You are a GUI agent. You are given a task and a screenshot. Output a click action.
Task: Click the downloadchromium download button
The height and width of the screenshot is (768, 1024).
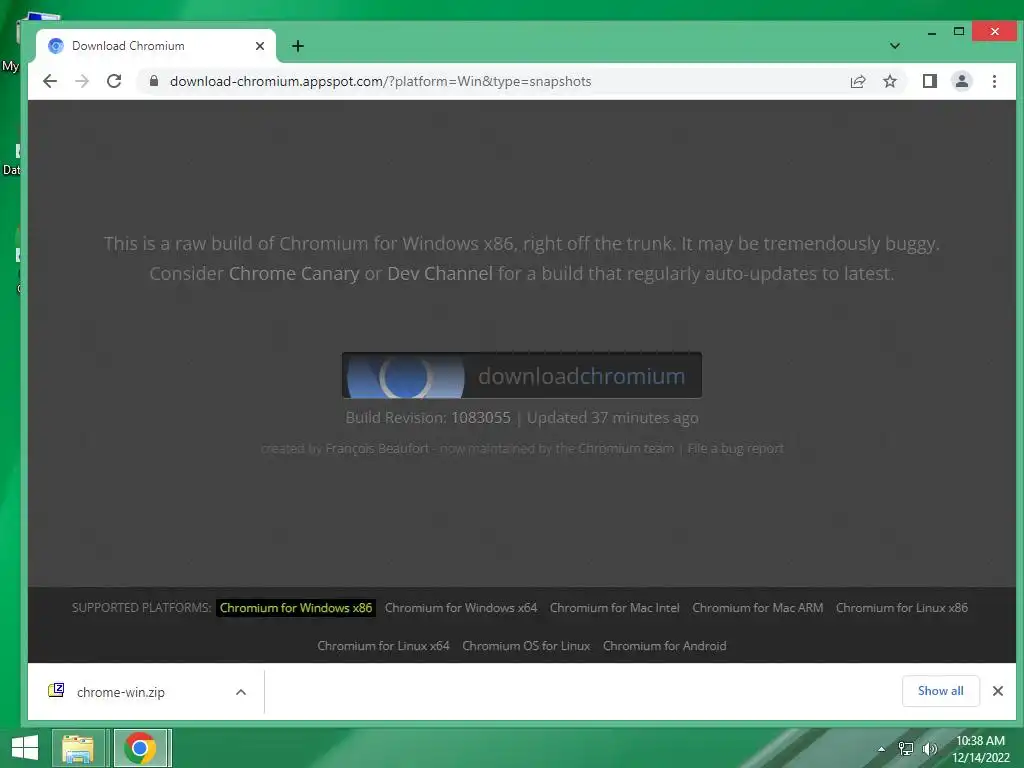[522, 376]
